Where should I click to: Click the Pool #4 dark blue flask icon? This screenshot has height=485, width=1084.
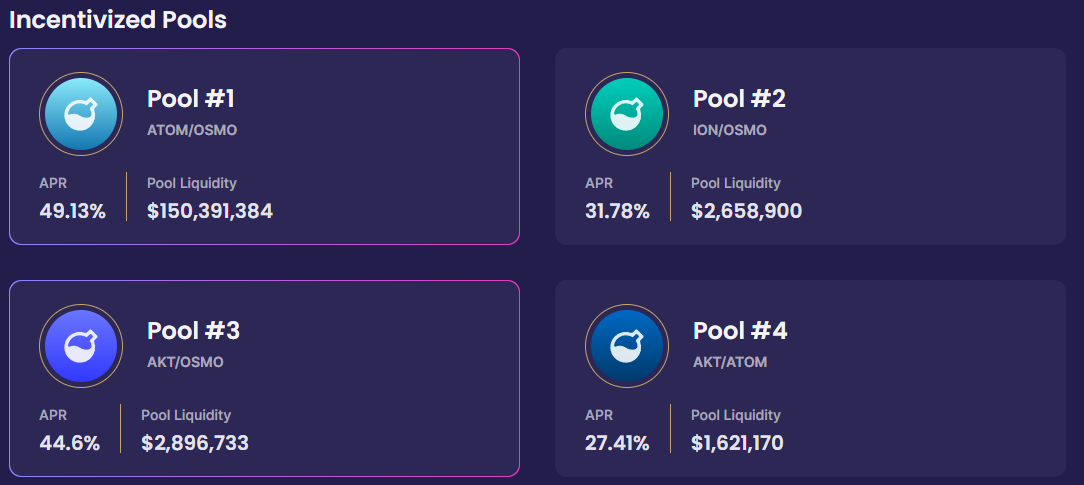(626, 346)
